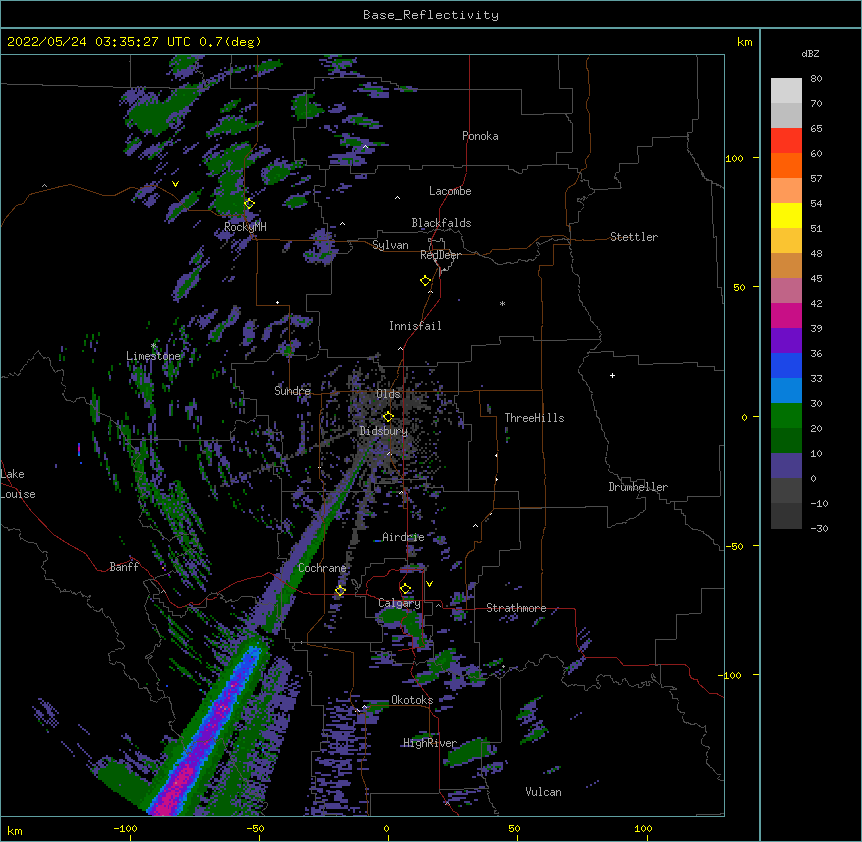The image size is (862, 842).
Task: Select the Innisfail label
Action: 415,326
